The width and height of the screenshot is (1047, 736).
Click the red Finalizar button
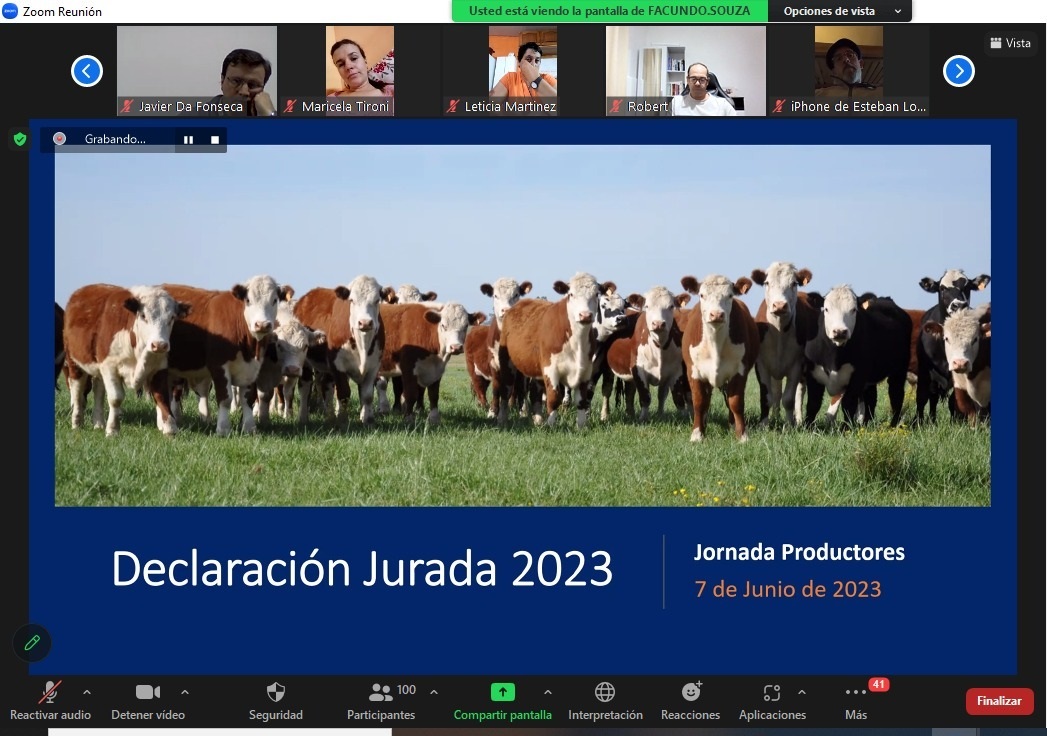[999, 701]
